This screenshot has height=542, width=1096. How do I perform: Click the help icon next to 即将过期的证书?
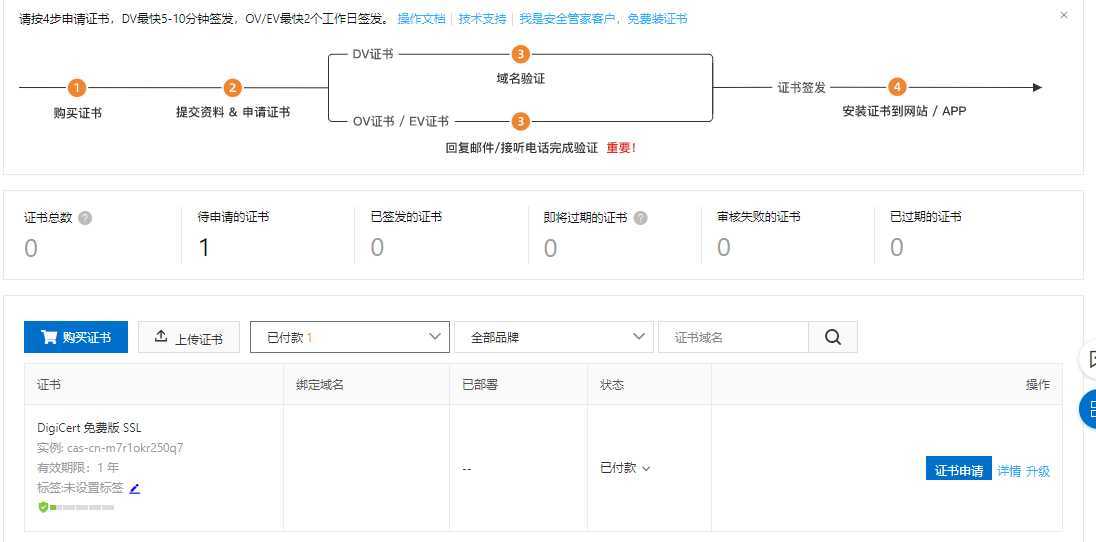click(x=640, y=217)
